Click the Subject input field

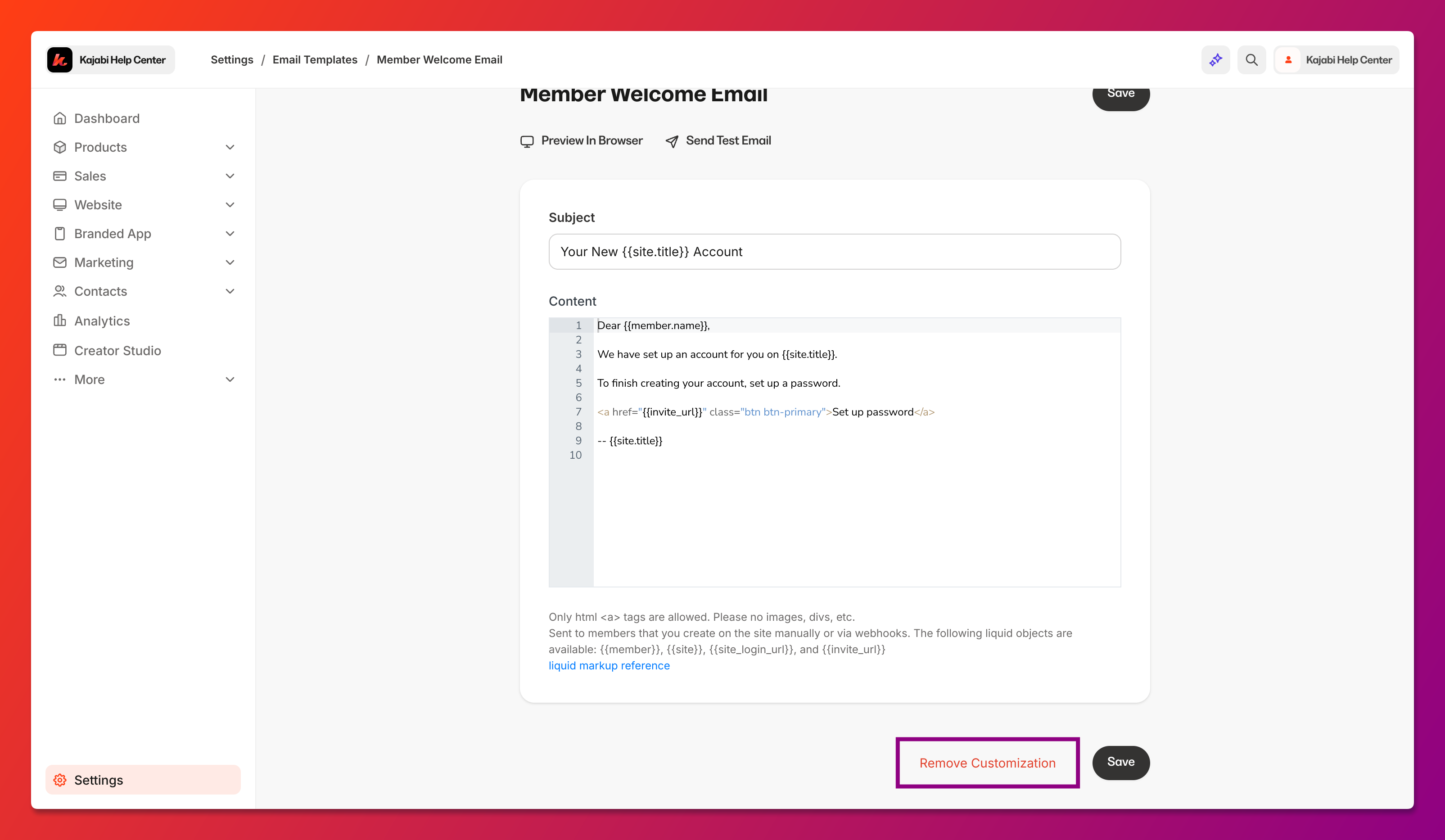[834, 252]
